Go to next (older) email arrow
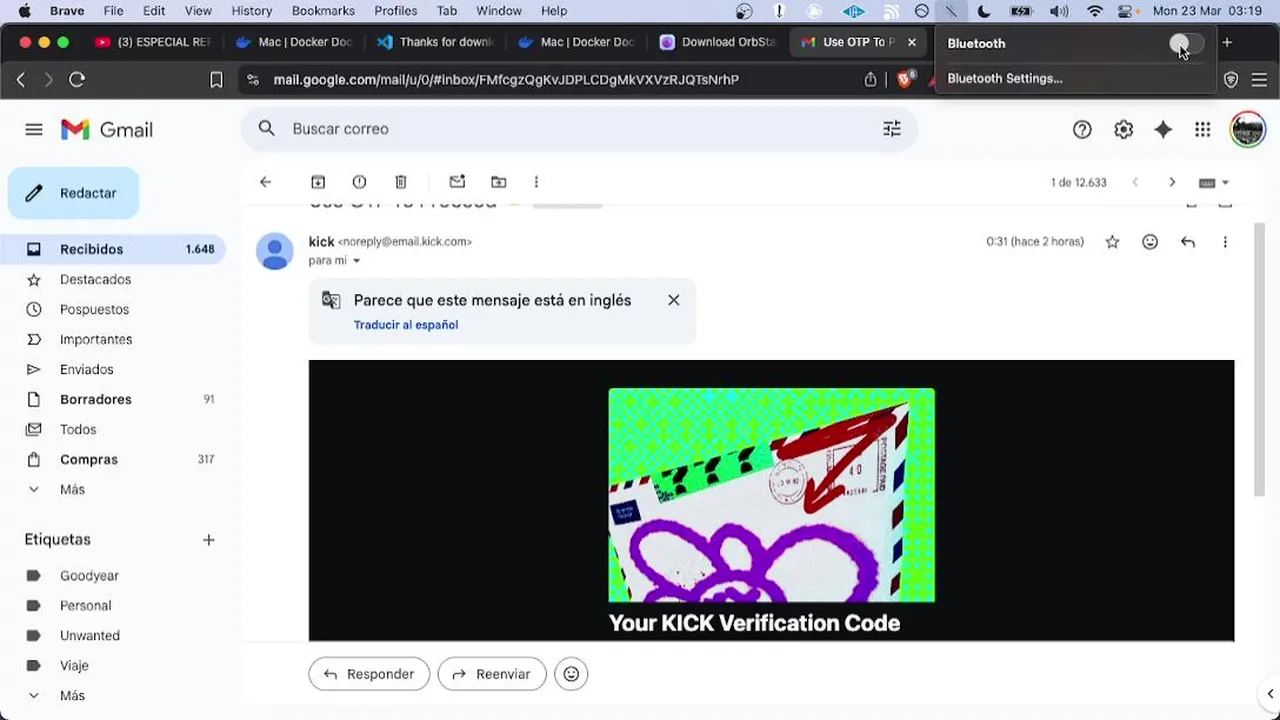The width and height of the screenshot is (1280, 720). coord(1172,182)
